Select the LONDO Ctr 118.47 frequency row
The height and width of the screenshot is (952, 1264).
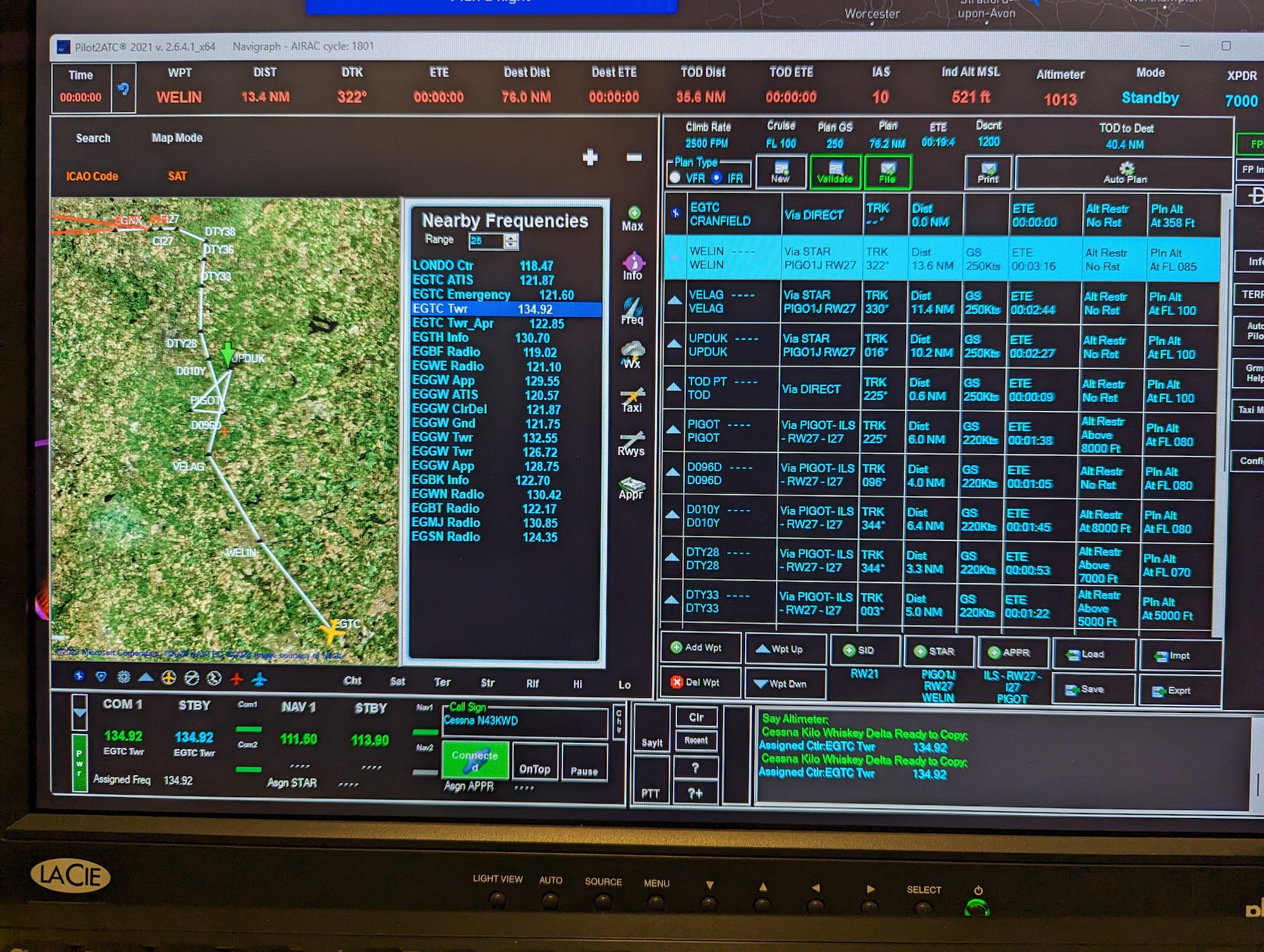[506, 266]
